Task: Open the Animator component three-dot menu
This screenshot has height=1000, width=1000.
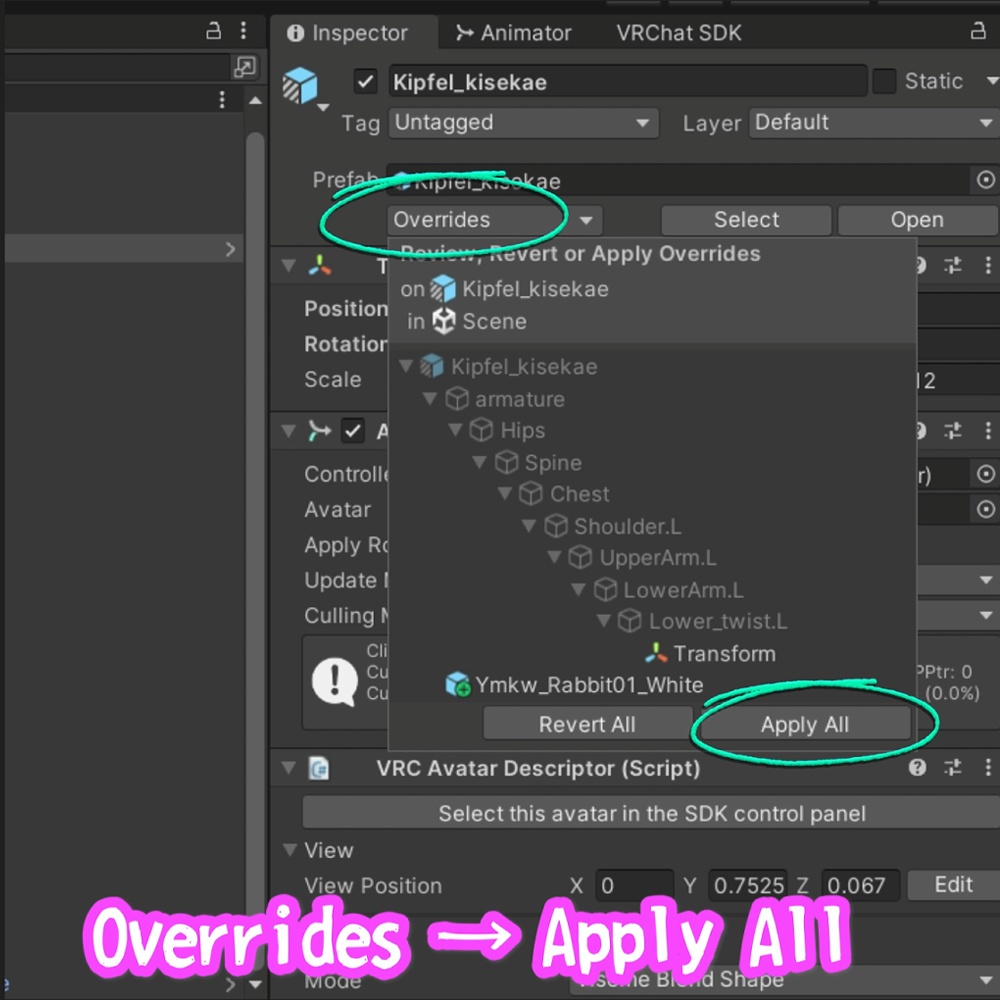Action: tap(988, 430)
